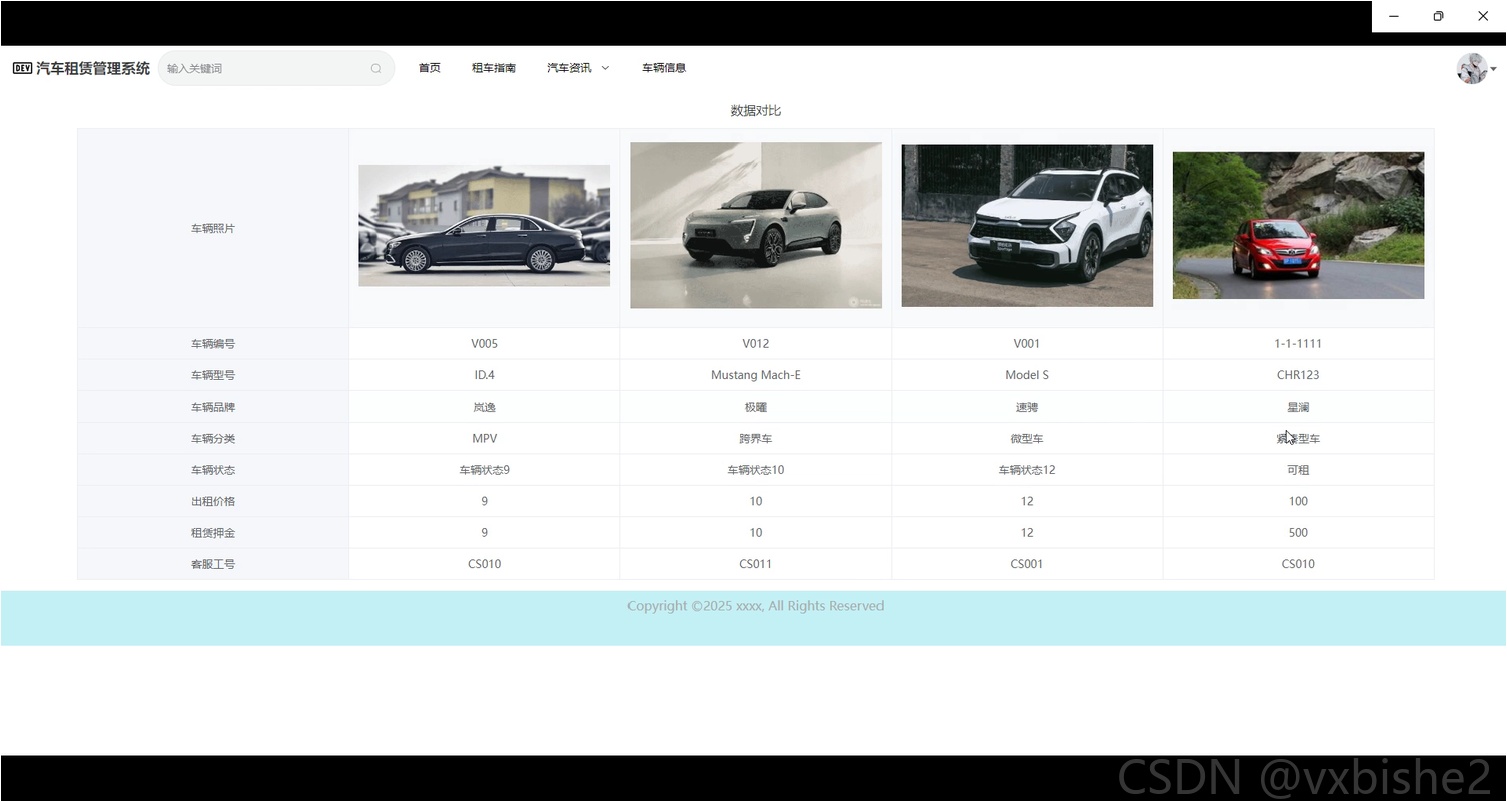This screenshot has height=802, width=1507.
Task: Click the 速骋 brand cell
Action: click(x=1027, y=408)
